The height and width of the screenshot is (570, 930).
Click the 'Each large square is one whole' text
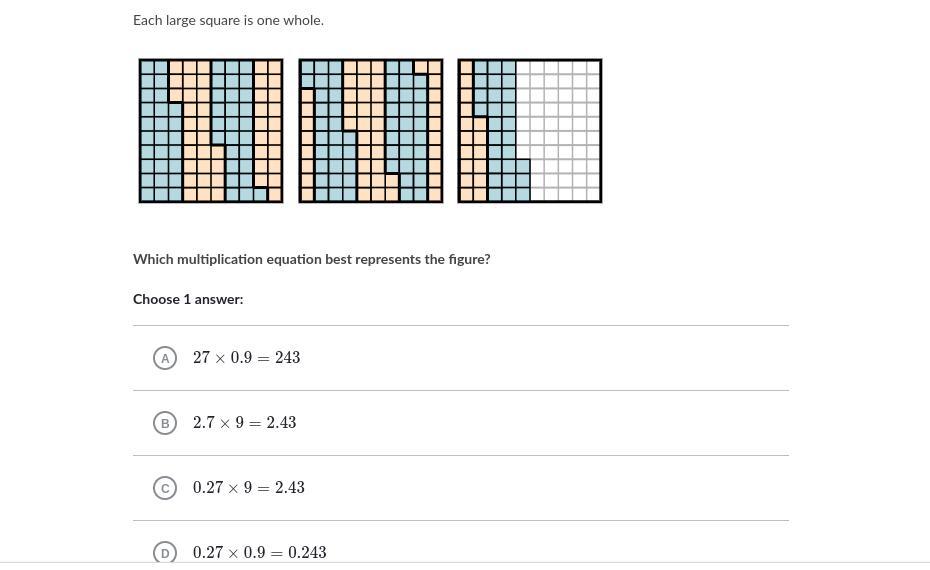[x=228, y=20]
